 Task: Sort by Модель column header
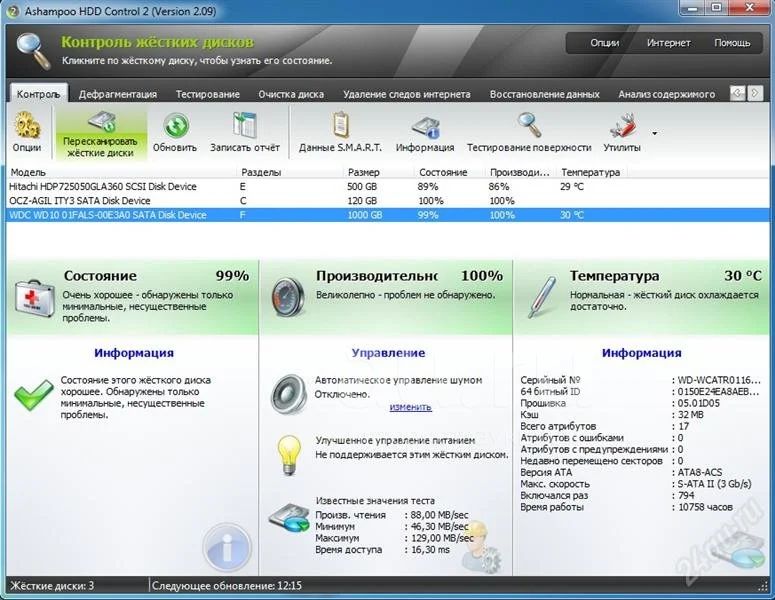[28, 172]
